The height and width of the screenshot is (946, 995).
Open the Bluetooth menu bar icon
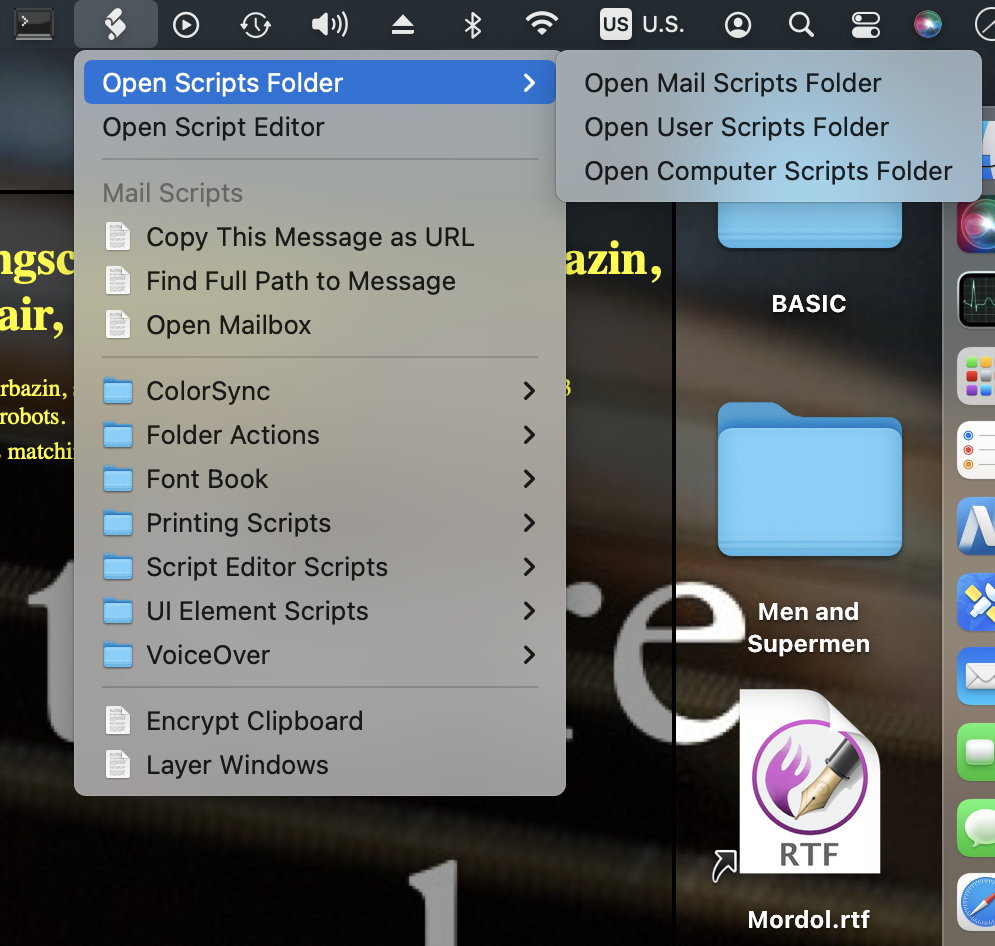click(x=473, y=24)
